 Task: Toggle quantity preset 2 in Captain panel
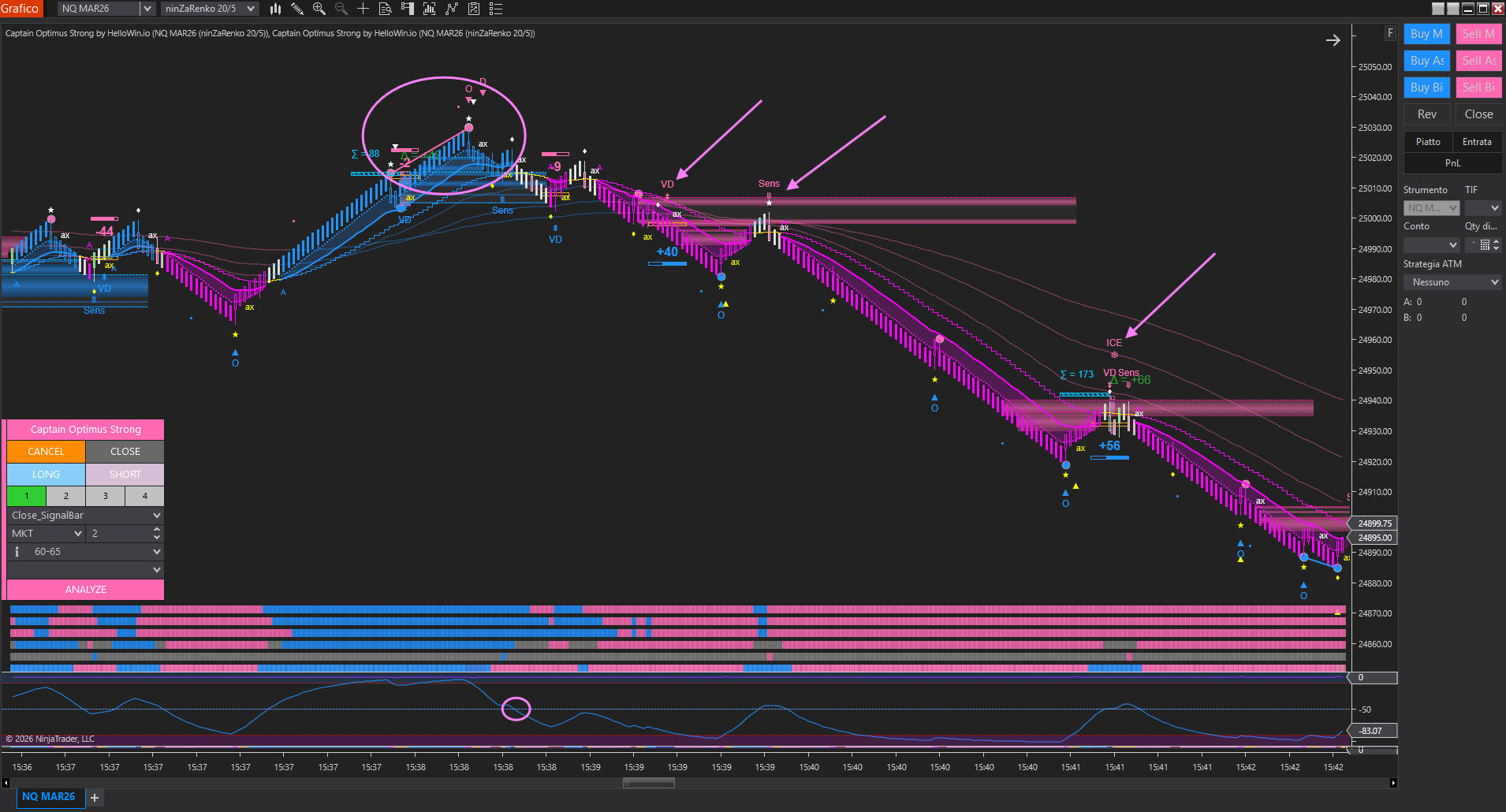pyautogui.click(x=66, y=496)
